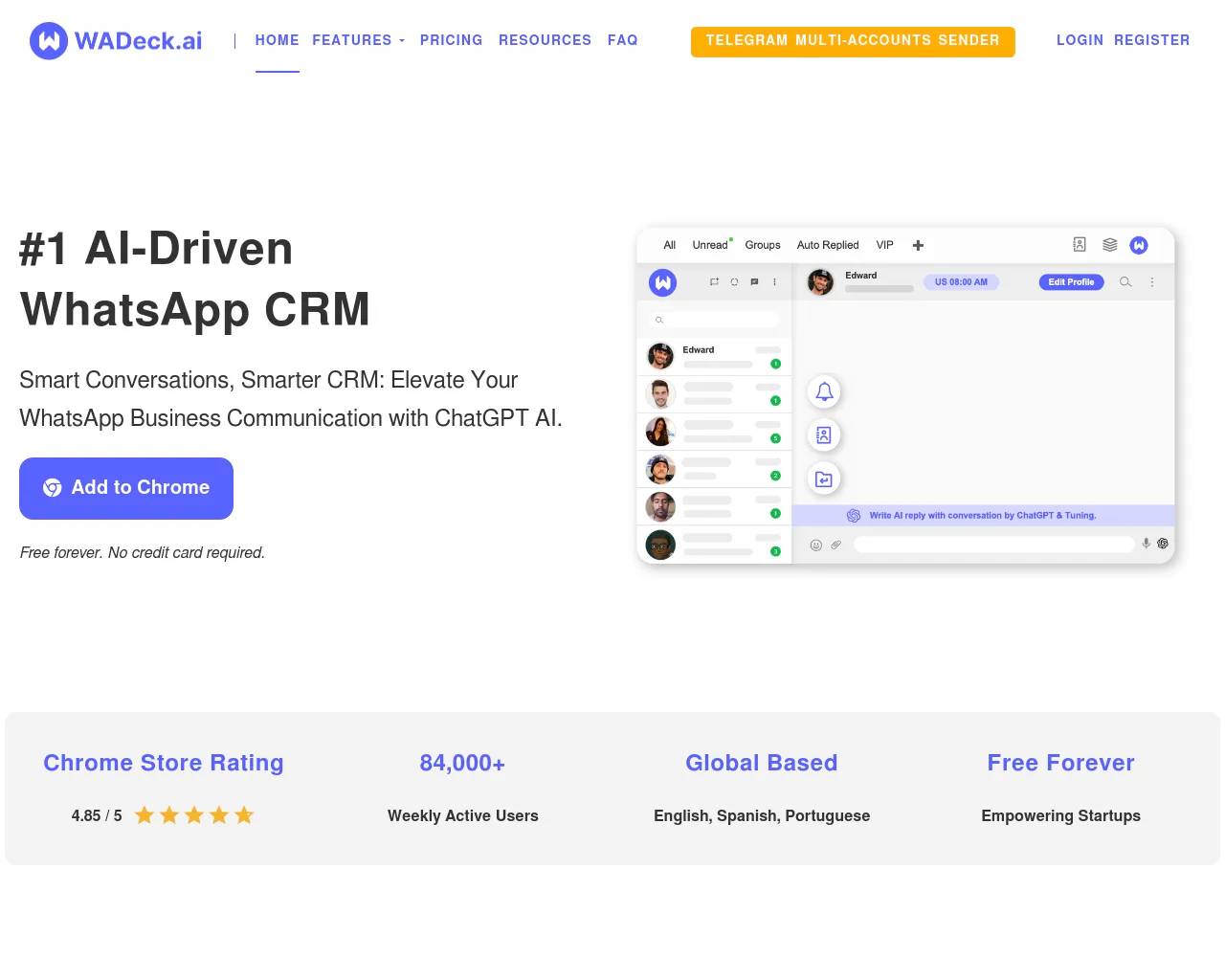Click the communities icon above chat list
Viewport: 1225px width, 980px height.
tap(714, 282)
